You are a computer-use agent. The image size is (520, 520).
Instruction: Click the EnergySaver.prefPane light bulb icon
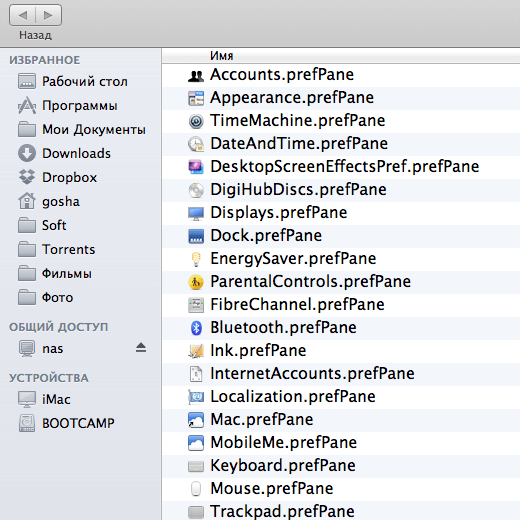pyautogui.click(x=196, y=259)
